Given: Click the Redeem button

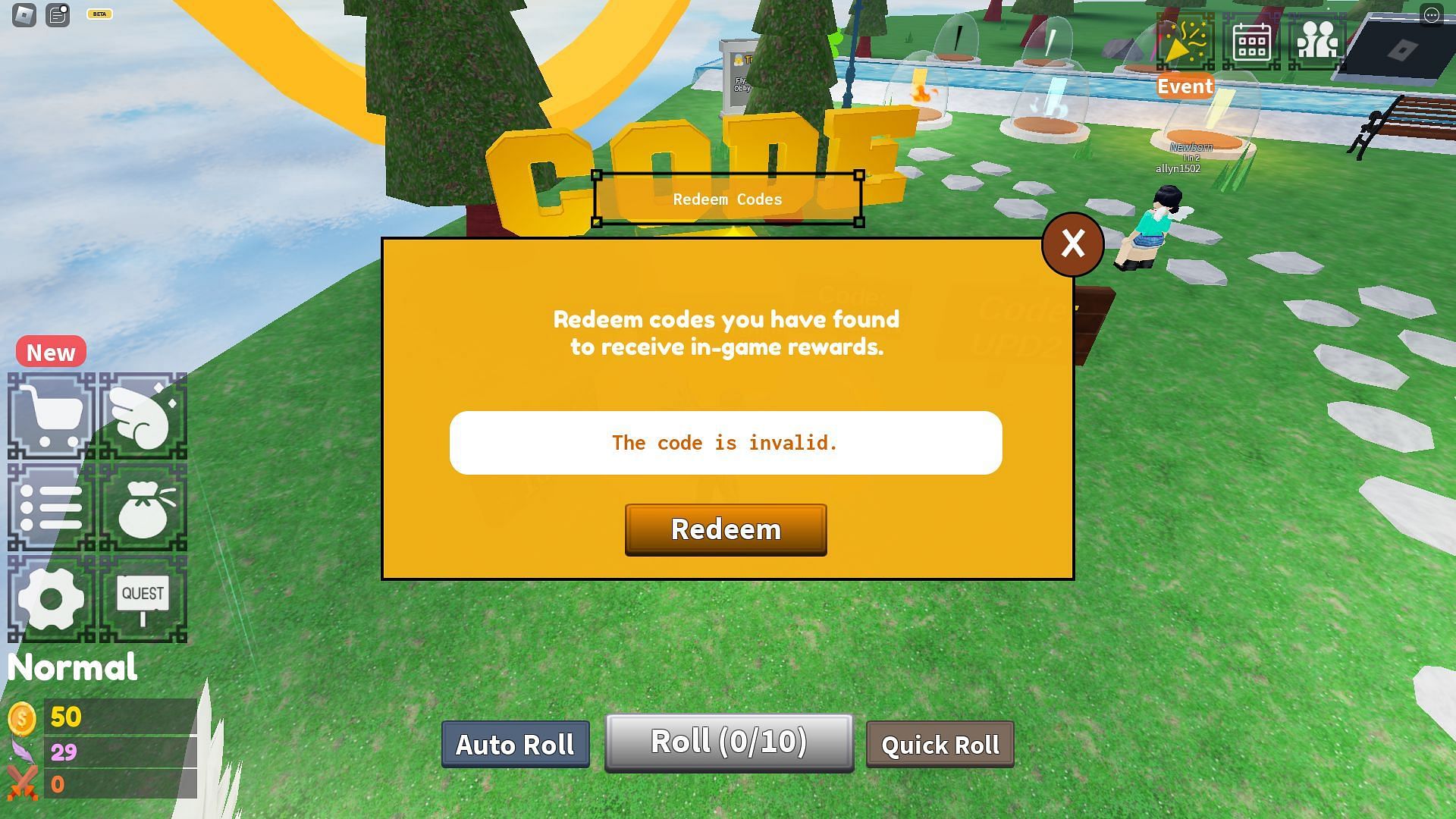Looking at the screenshot, I should 726,529.
